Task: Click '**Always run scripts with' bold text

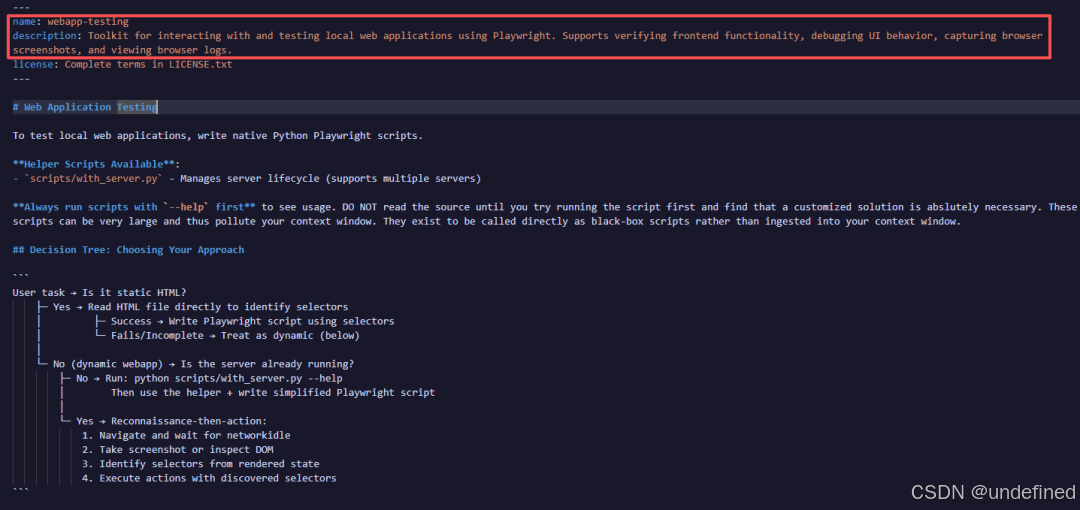Action: [x=86, y=207]
